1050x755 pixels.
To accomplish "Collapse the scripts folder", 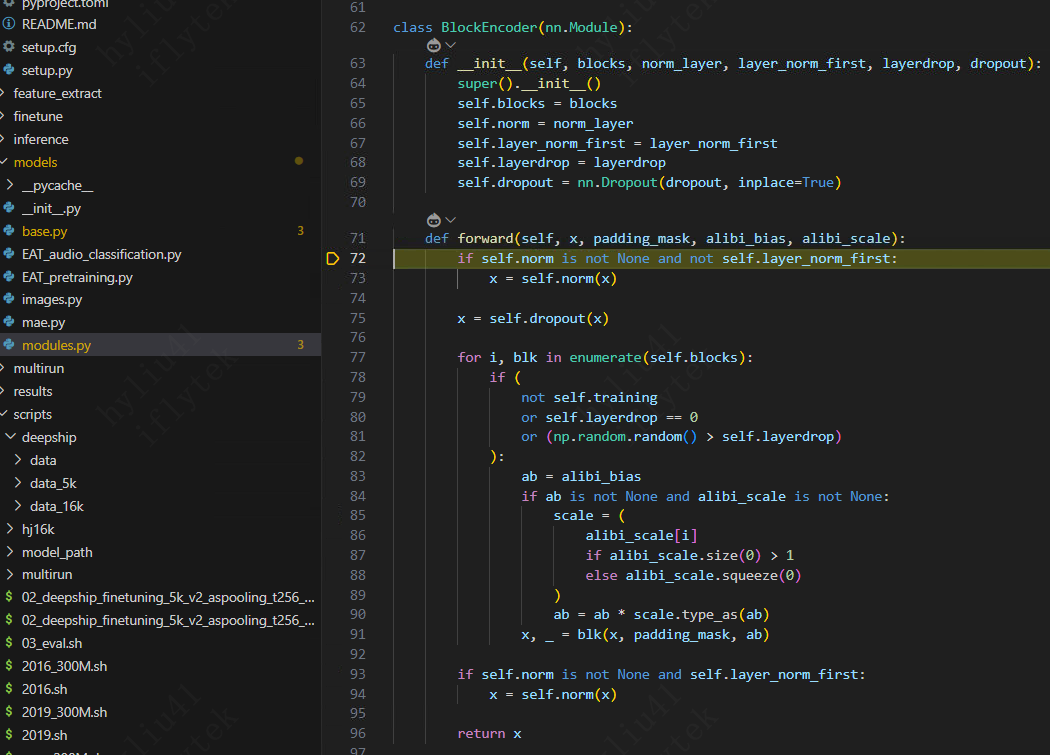I will click(33, 414).
